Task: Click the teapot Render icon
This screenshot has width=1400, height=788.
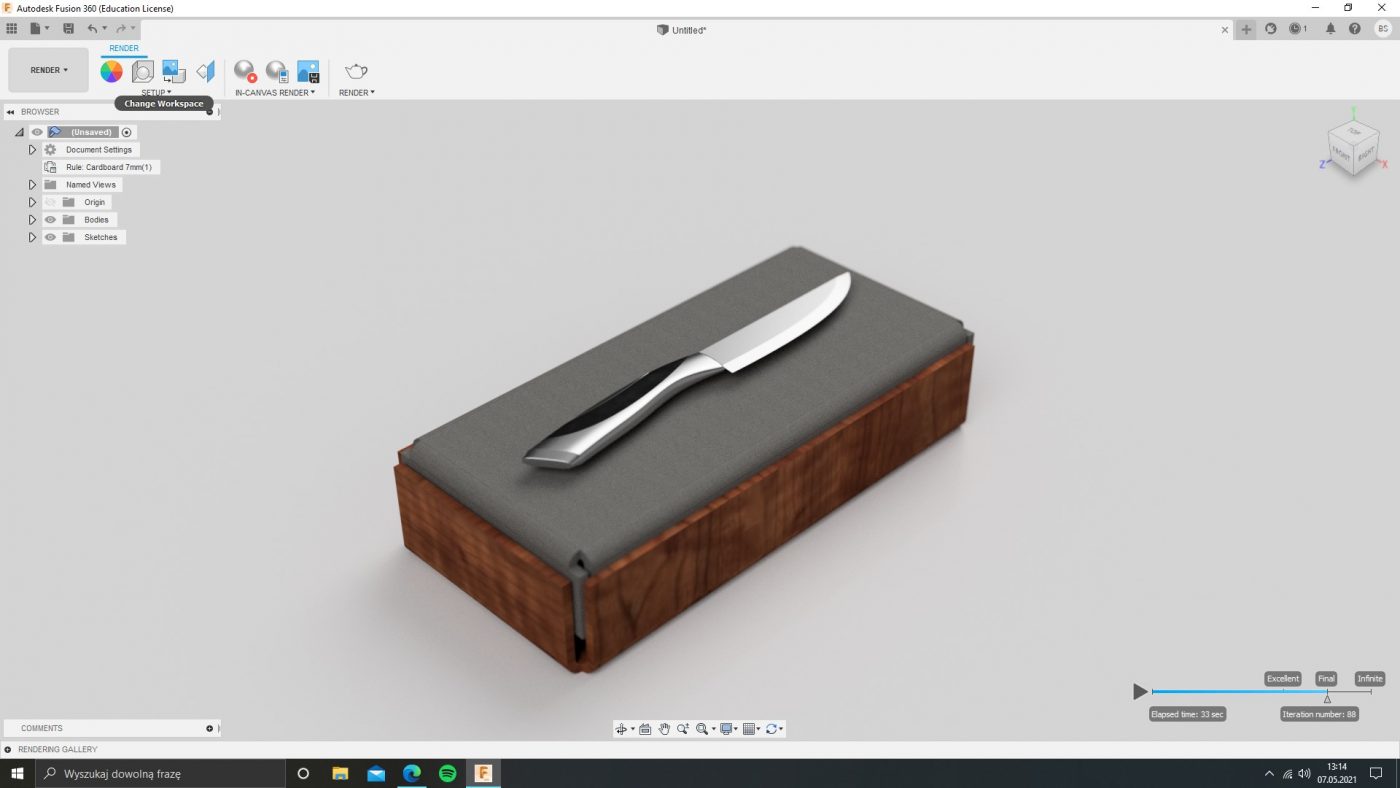Action: (356, 71)
